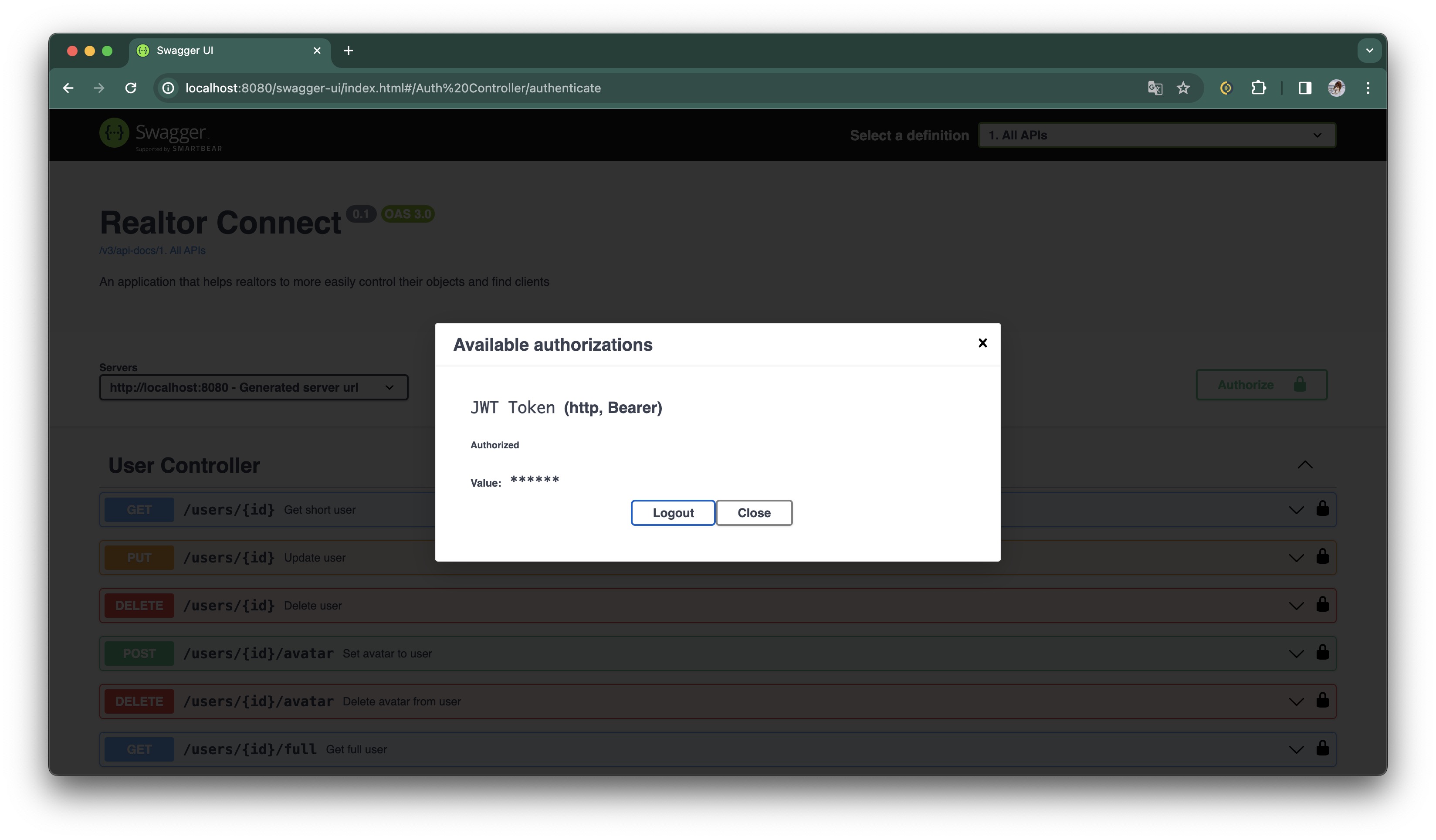Viewport: 1436px width, 840px height.
Task: Open authorization lock for PUT /users/{id}
Action: coord(1323,557)
